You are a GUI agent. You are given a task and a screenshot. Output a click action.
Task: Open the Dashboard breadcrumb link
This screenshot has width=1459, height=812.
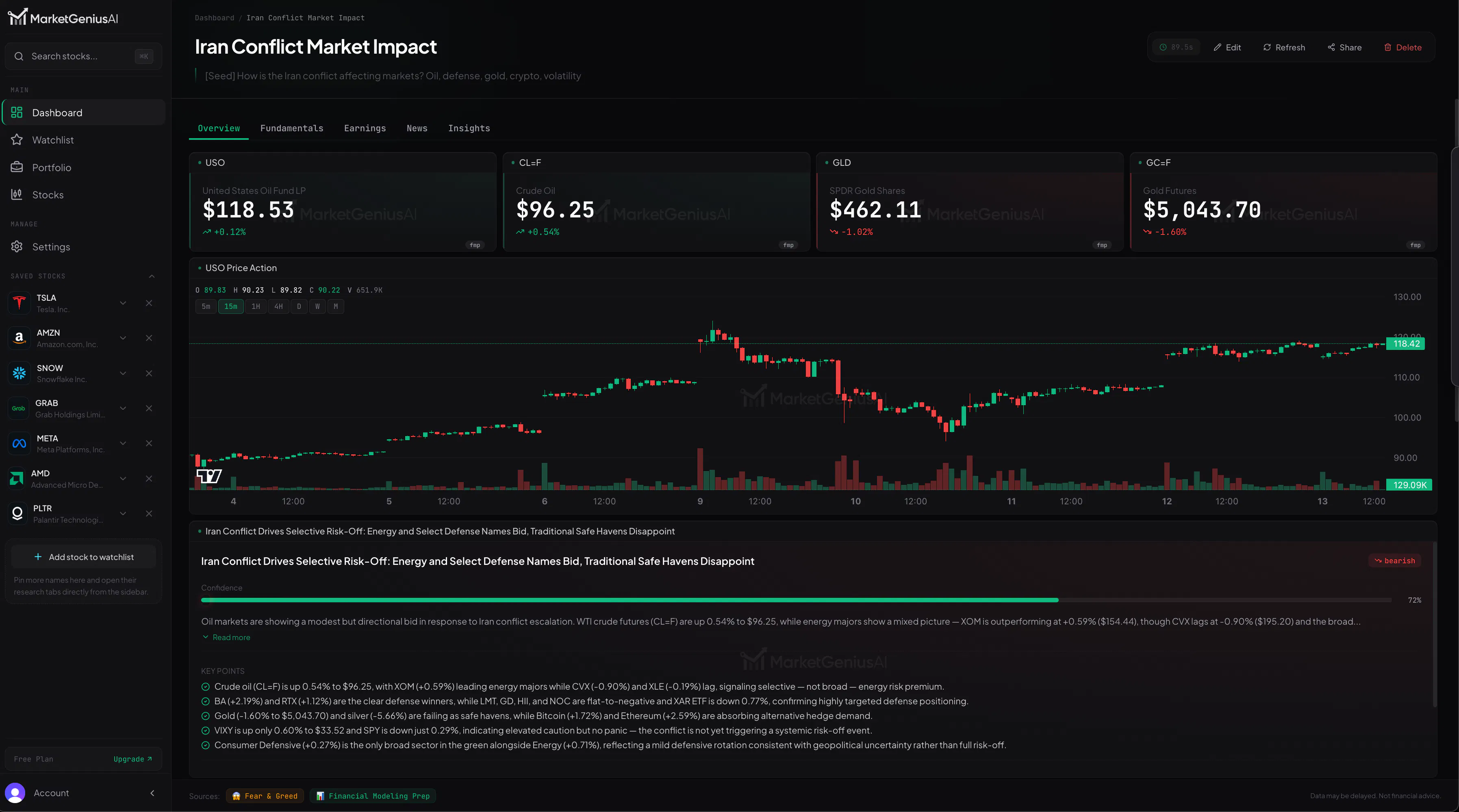pyautogui.click(x=214, y=17)
